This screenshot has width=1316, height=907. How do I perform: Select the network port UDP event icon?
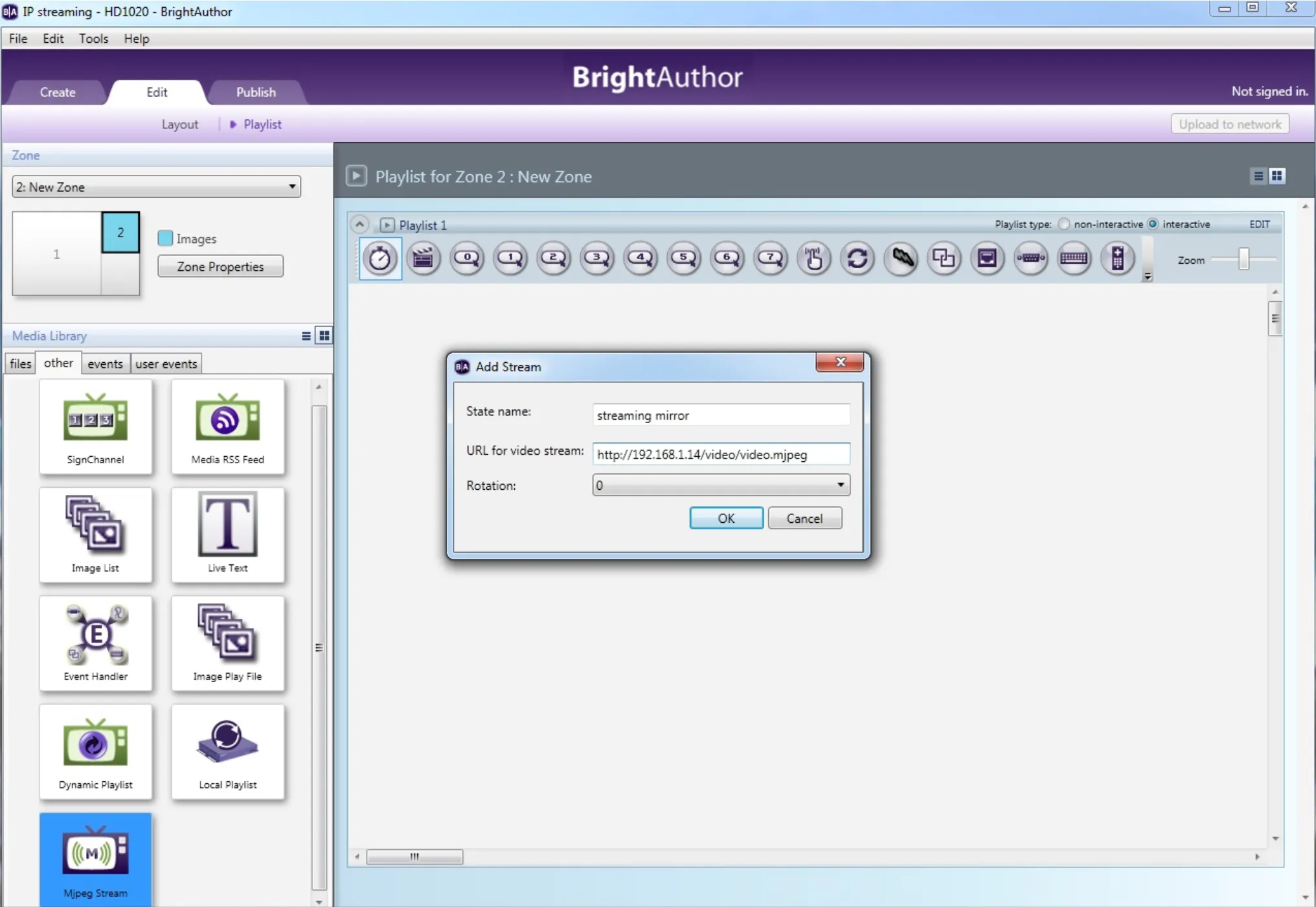tap(988, 258)
